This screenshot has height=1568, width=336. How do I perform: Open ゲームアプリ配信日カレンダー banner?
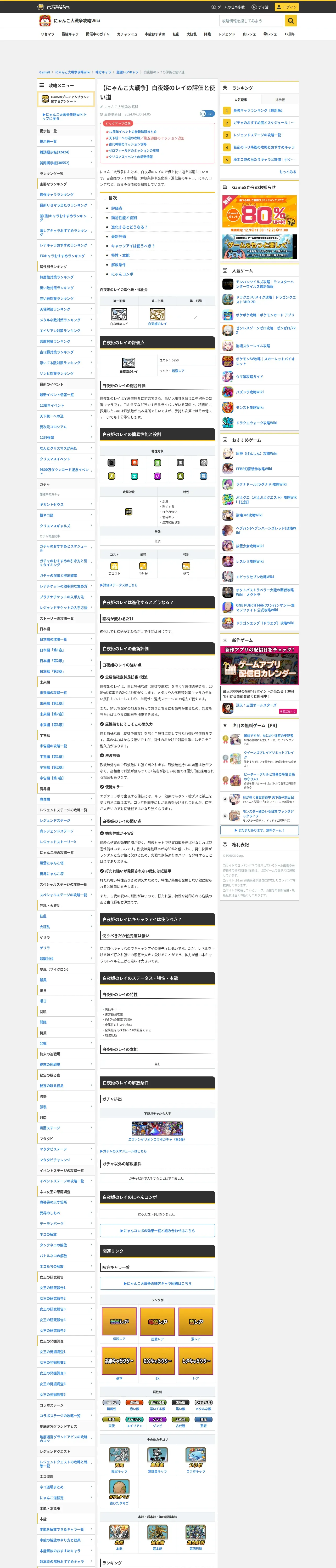(260, 665)
